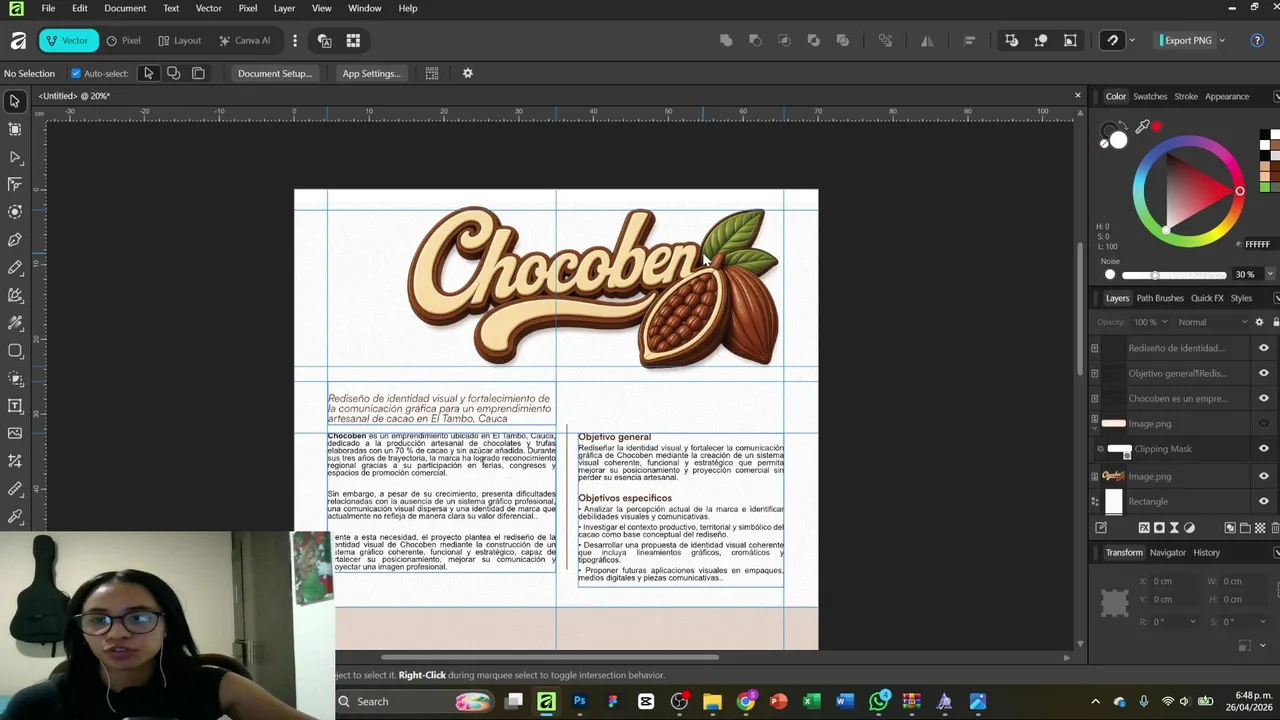The image size is (1280, 720).
Task: Open help via the question mark icon
Action: tap(1258, 40)
